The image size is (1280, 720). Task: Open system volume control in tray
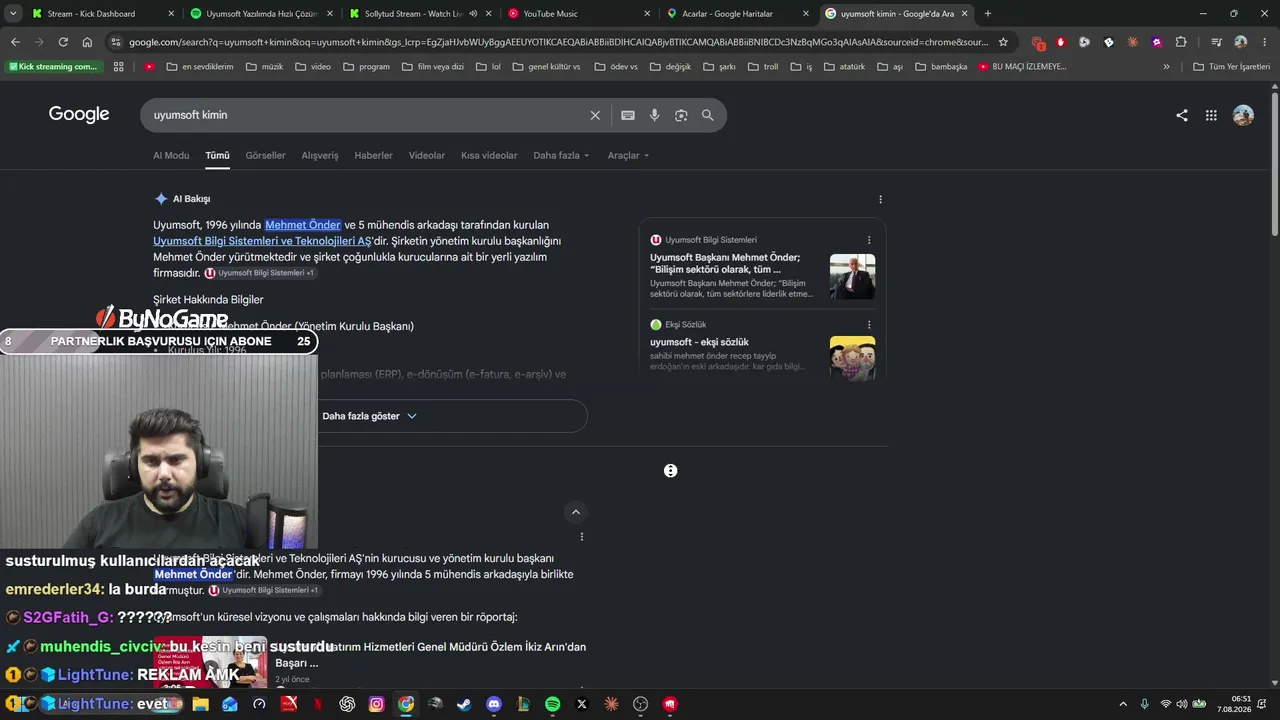(1182, 704)
